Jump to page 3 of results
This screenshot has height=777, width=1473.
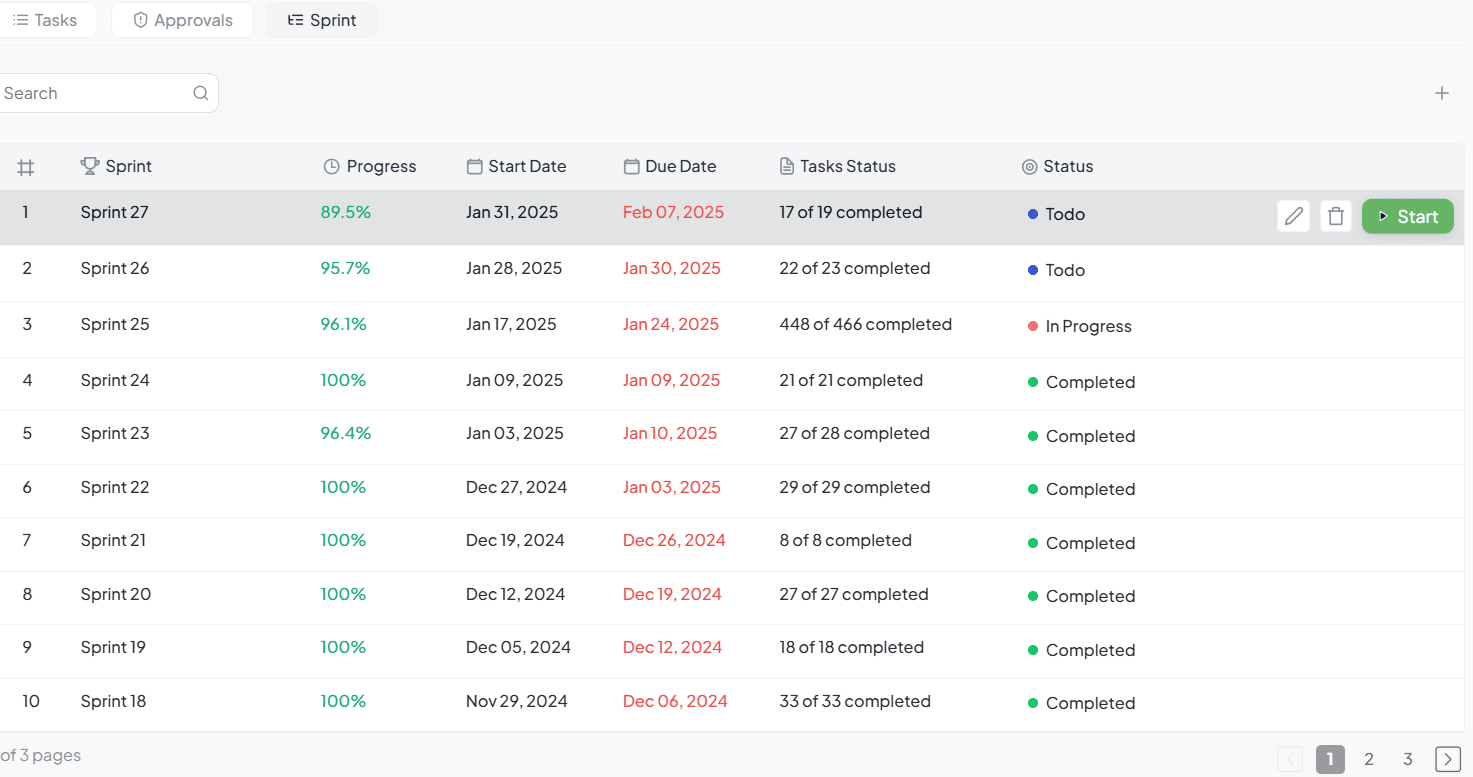[1407, 759]
